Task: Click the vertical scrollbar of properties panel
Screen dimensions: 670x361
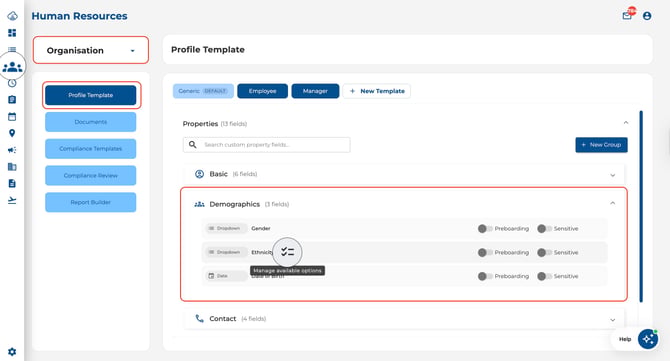Action: tap(641, 206)
